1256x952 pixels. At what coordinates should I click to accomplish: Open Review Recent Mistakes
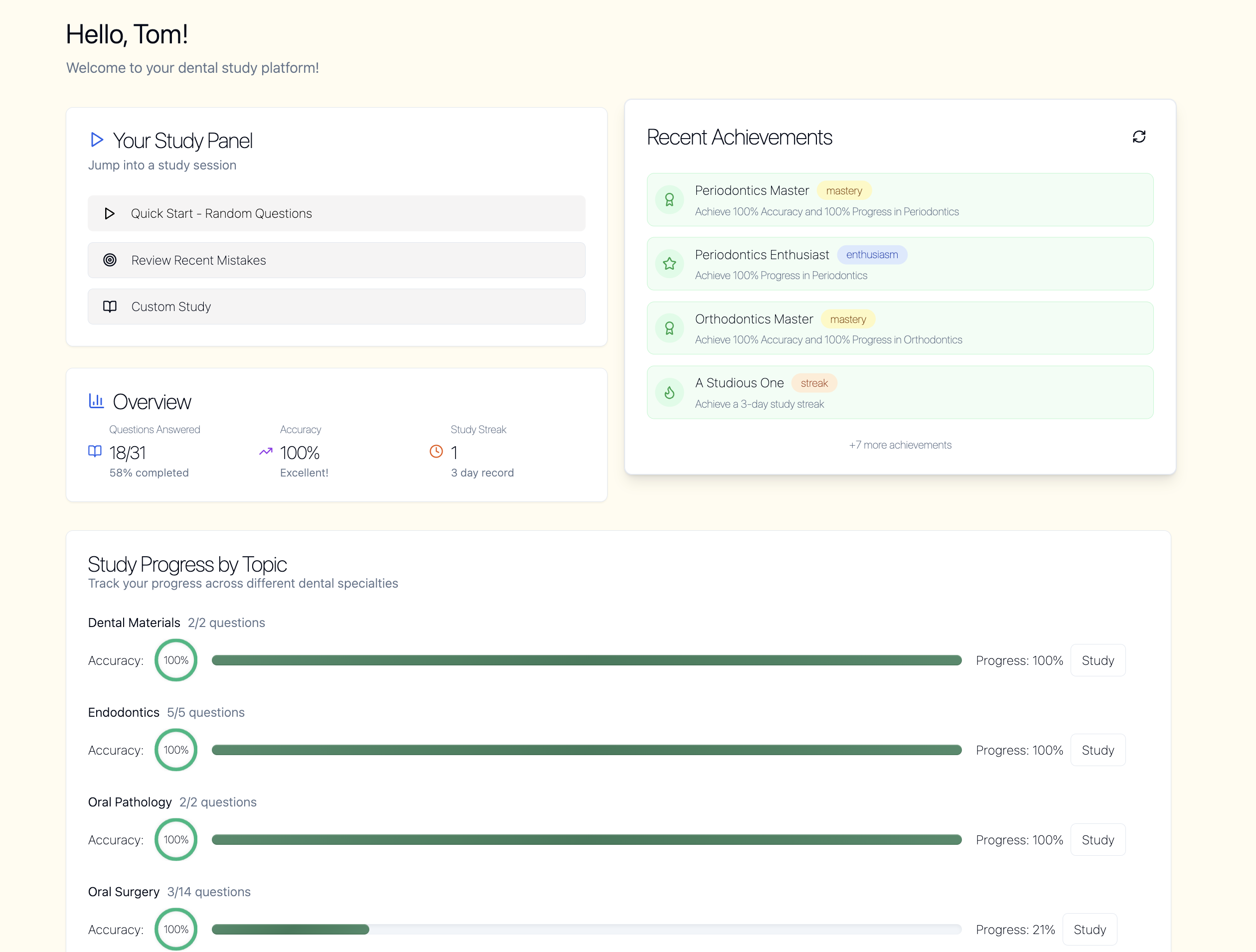point(336,260)
